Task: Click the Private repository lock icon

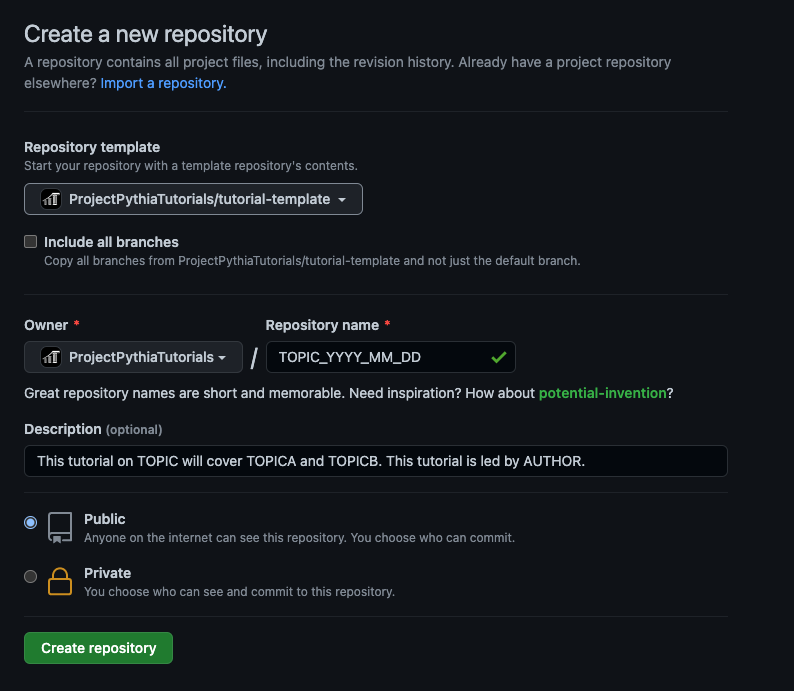Action: [60, 581]
